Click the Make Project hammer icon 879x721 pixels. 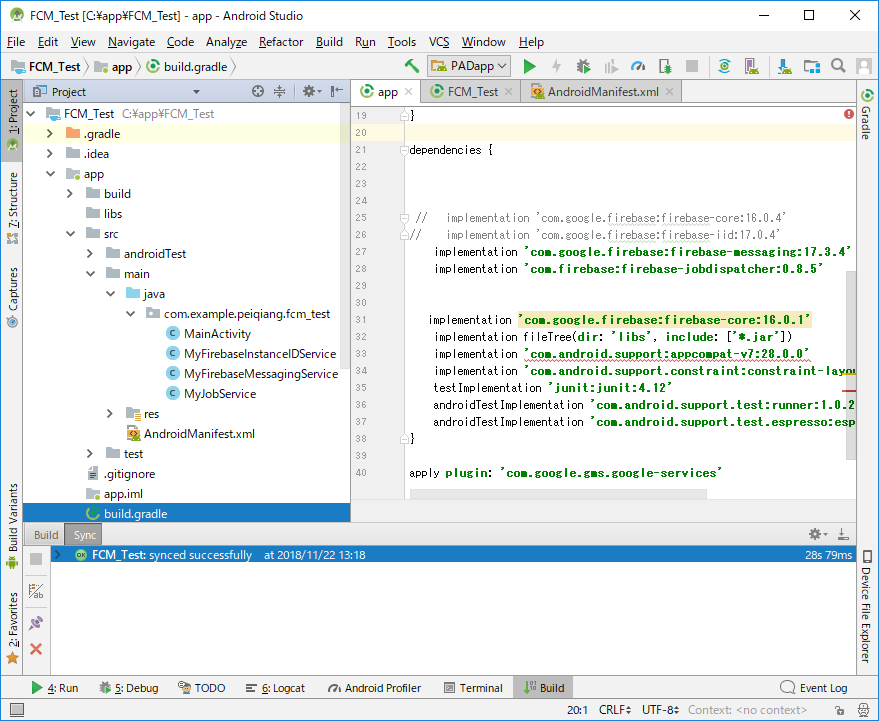[412, 66]
